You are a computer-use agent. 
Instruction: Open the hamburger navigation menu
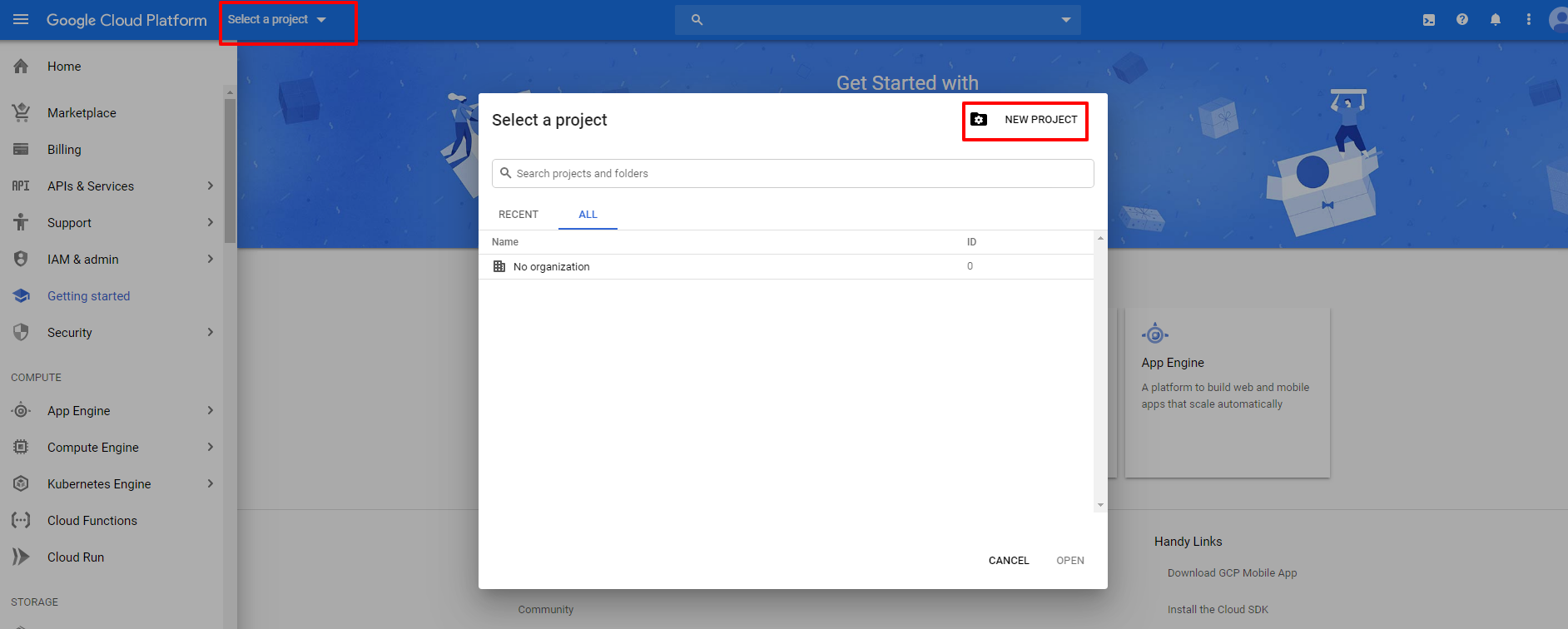21,20
